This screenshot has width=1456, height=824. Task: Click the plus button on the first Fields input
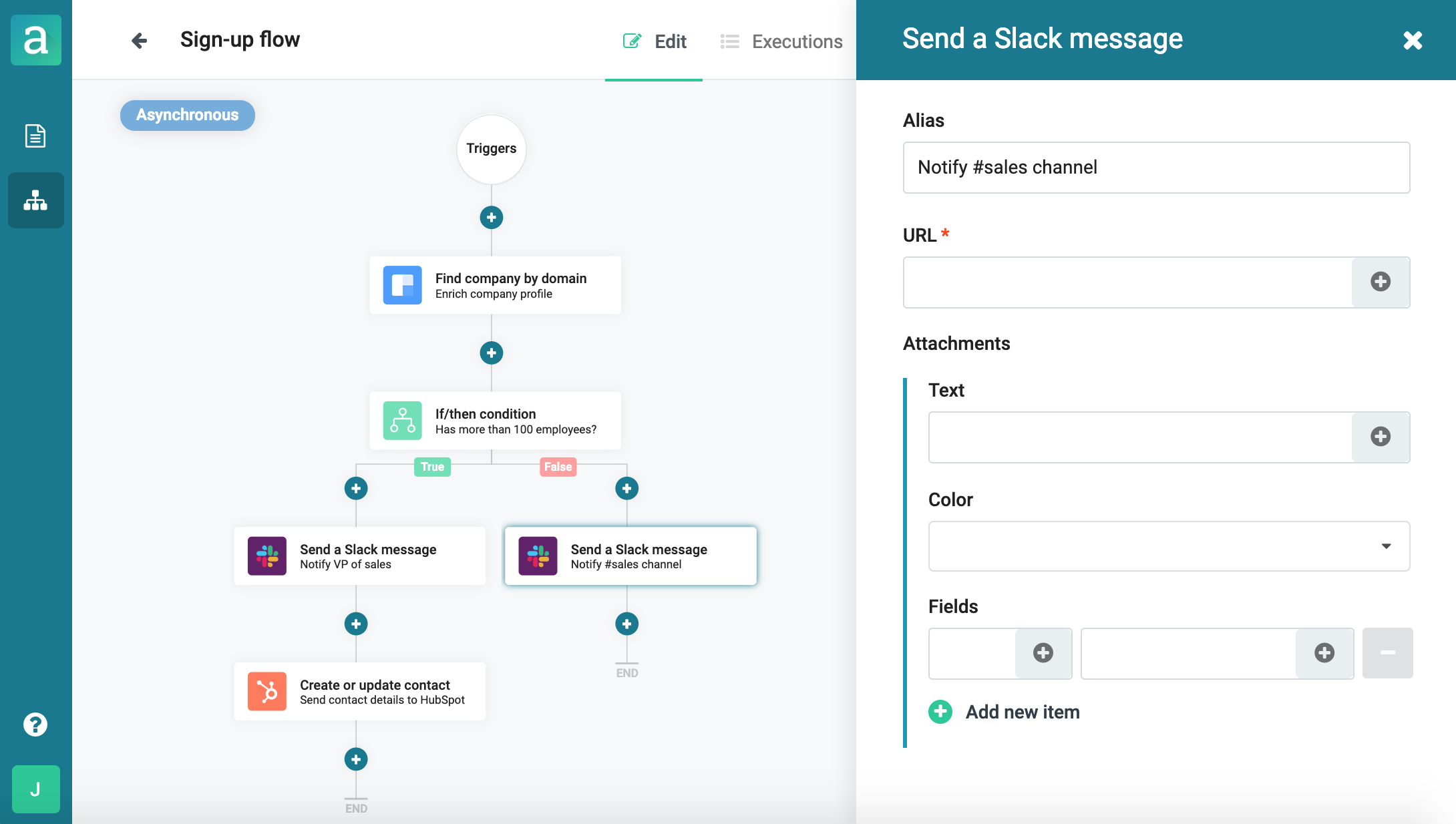click(x=1043, y=654)
